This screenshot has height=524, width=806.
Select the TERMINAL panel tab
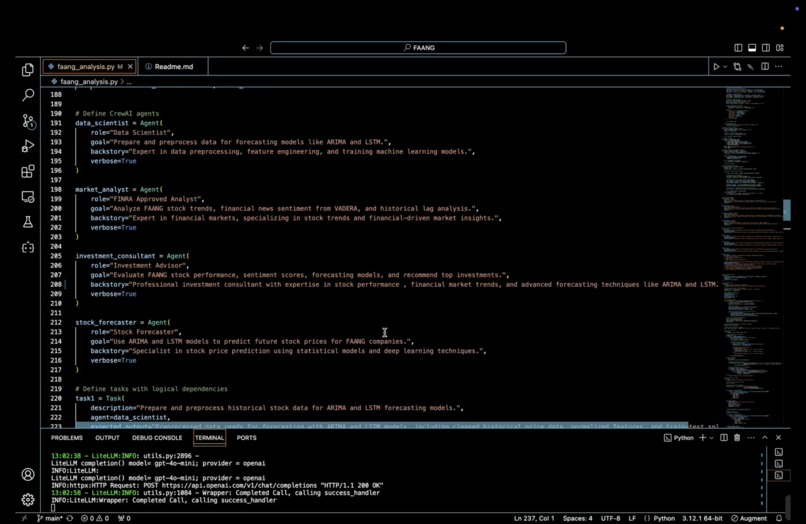209,438
